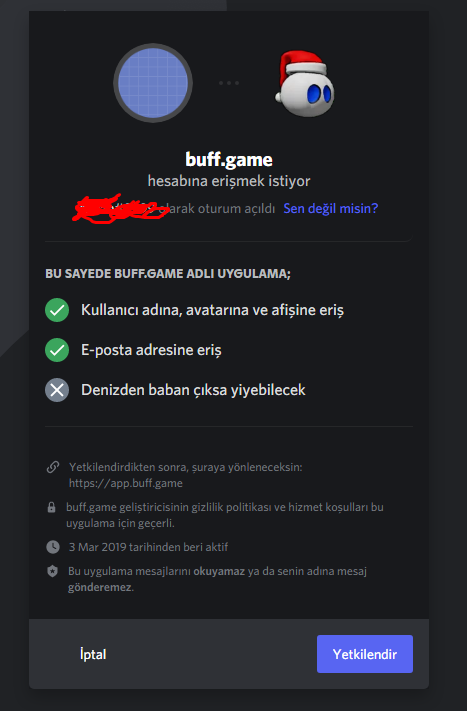Click 'E-posta adresine eriş' permission text
Screen dimensions: 467x711
click(x=151, y=350)
